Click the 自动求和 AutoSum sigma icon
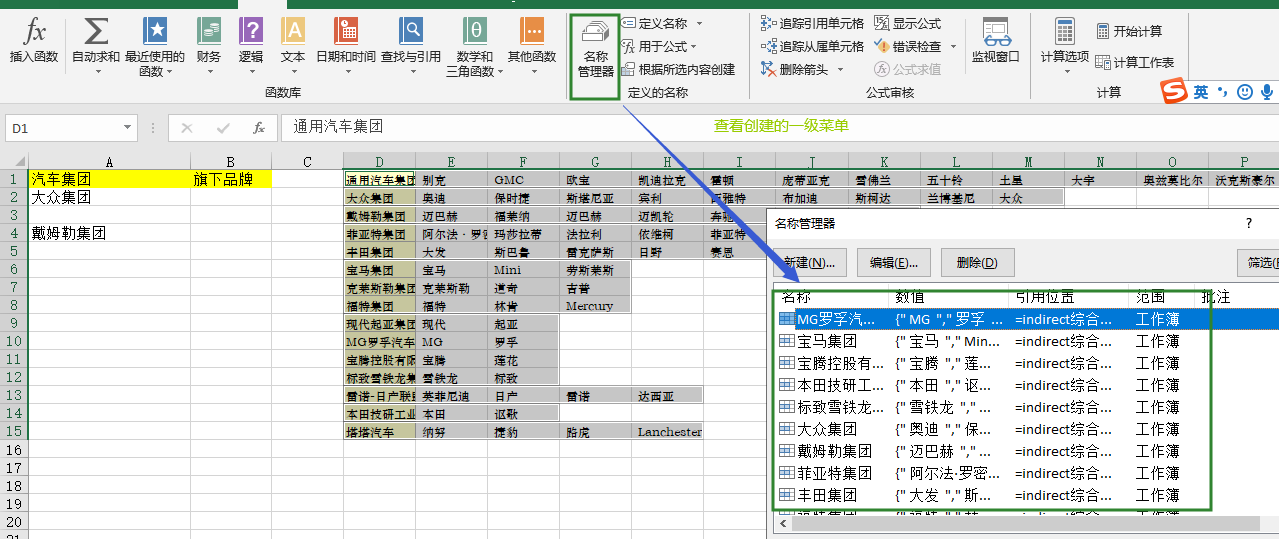Screen dimensions: 1279x539 pos(96,30)
